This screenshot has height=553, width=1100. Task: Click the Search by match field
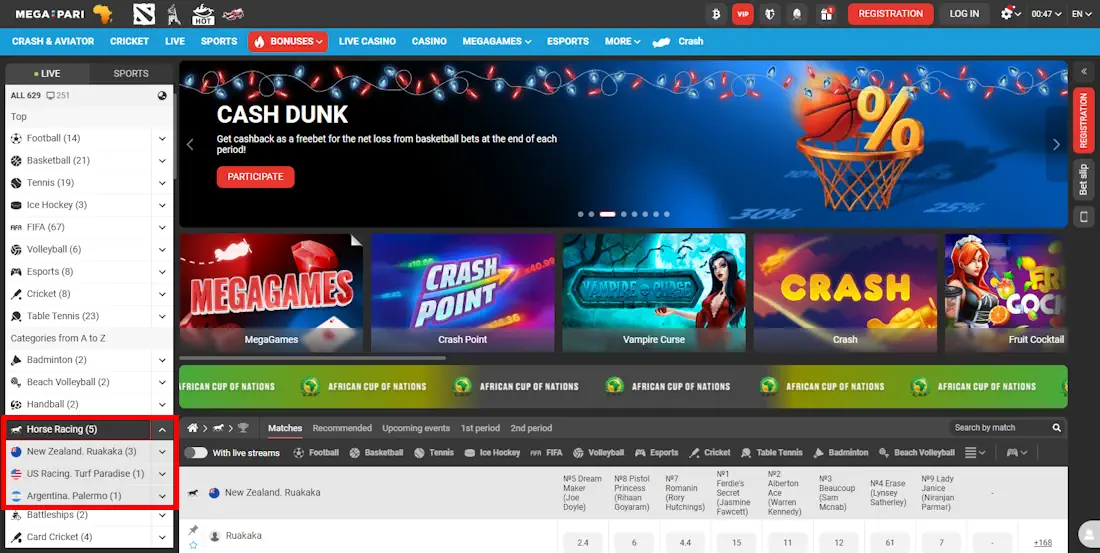[x=1000, y=427]
